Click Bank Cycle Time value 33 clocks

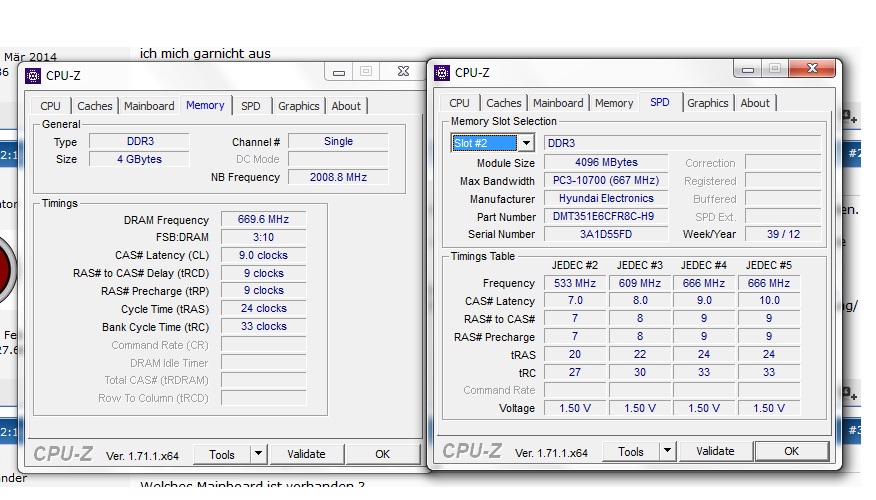[x=264, y=326]
